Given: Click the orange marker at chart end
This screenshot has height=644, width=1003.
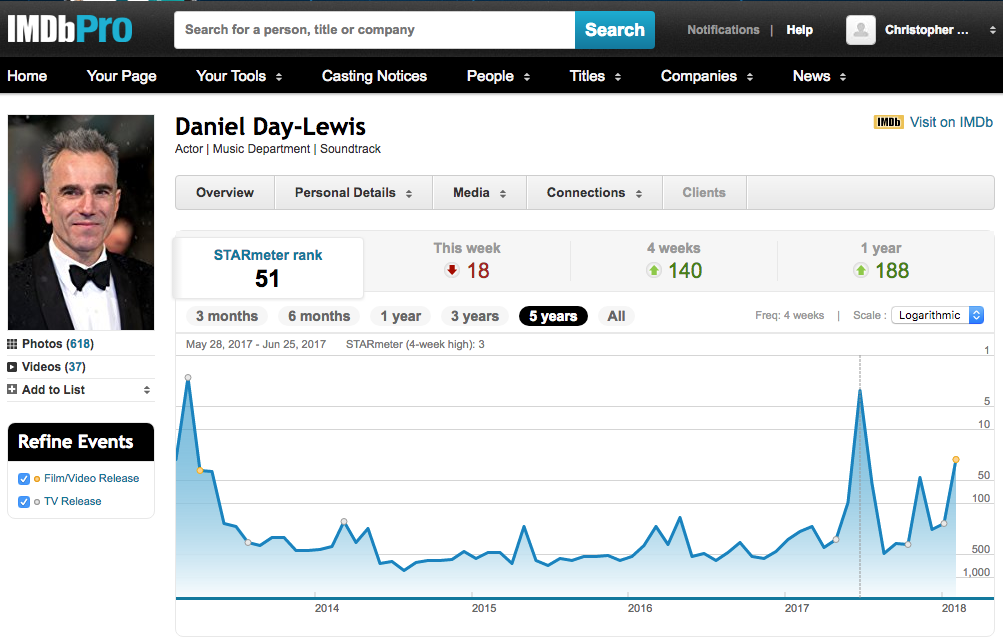Looking at the screenshot, I should click(956, 460).
